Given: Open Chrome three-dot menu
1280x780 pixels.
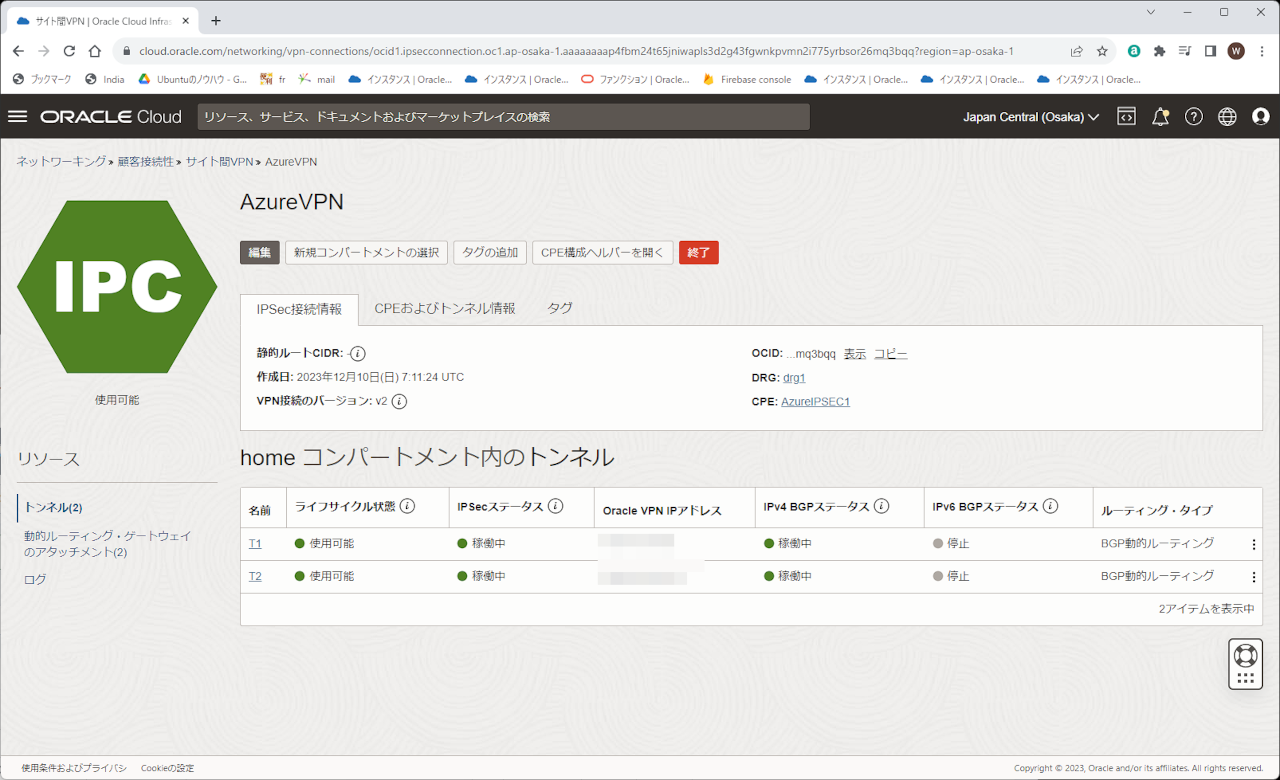Looking at the screenshot, I should pos(1261,51).
